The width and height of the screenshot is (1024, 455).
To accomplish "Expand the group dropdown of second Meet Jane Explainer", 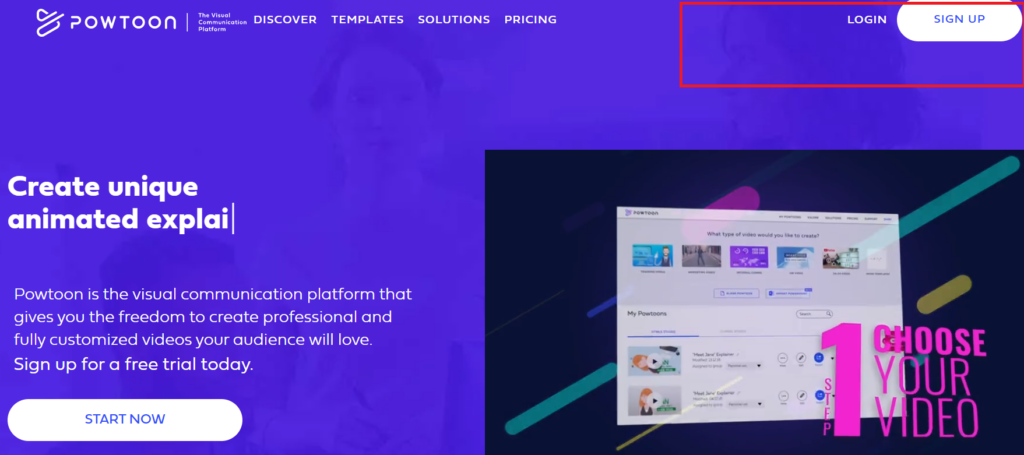I will [x=744, y=405].
